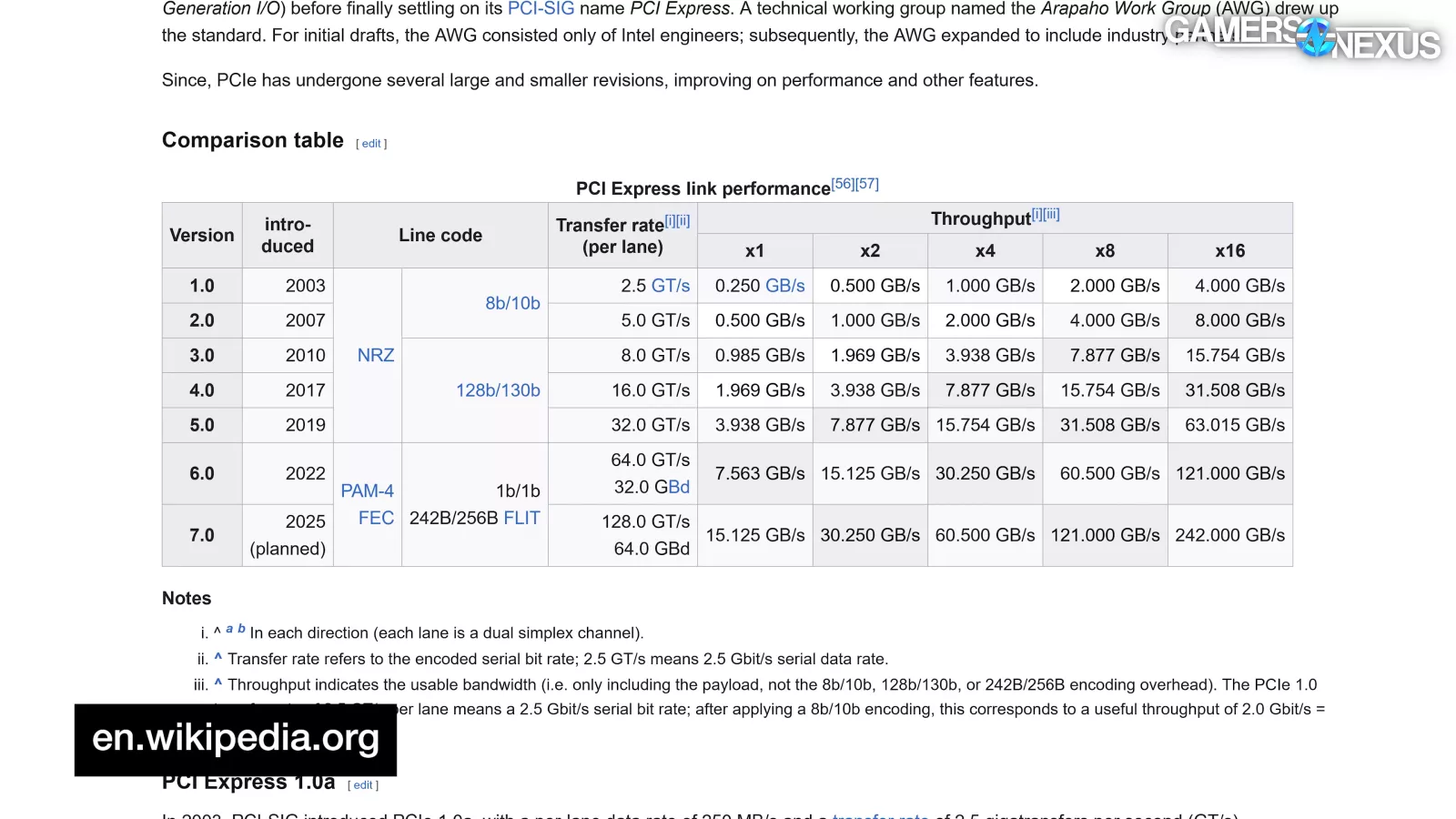The width and height of the screenshot is (1456, 819).
Task: Open the FLIT link
Action: pyautogui.click(x=521, y=518)
